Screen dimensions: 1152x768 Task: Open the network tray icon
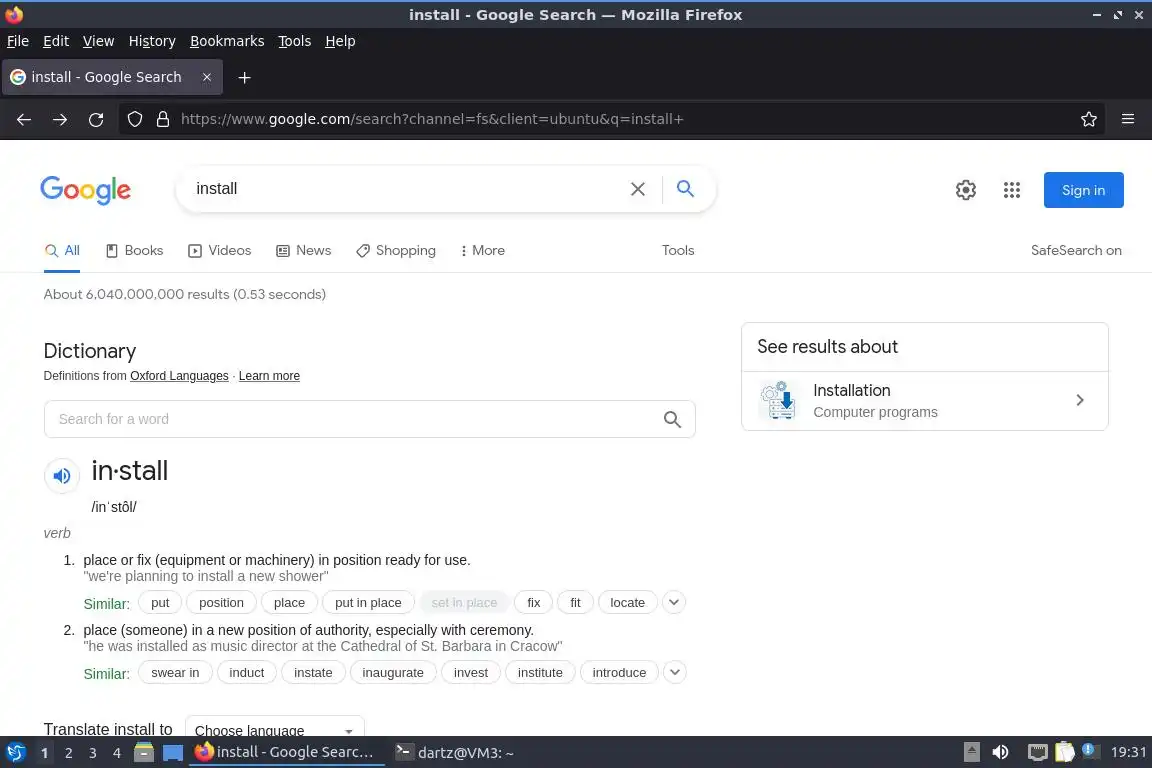[x=1037, y=753]
